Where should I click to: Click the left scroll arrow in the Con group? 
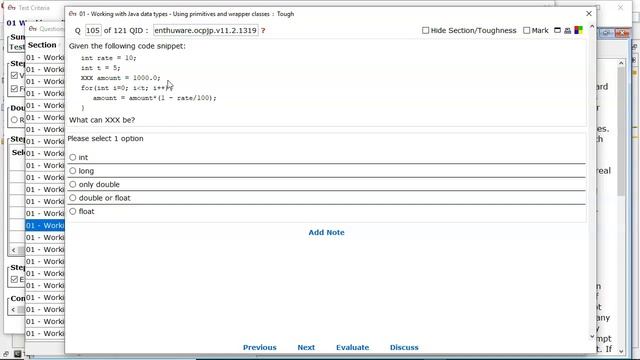pyautogui.click(x=13, y=310)
